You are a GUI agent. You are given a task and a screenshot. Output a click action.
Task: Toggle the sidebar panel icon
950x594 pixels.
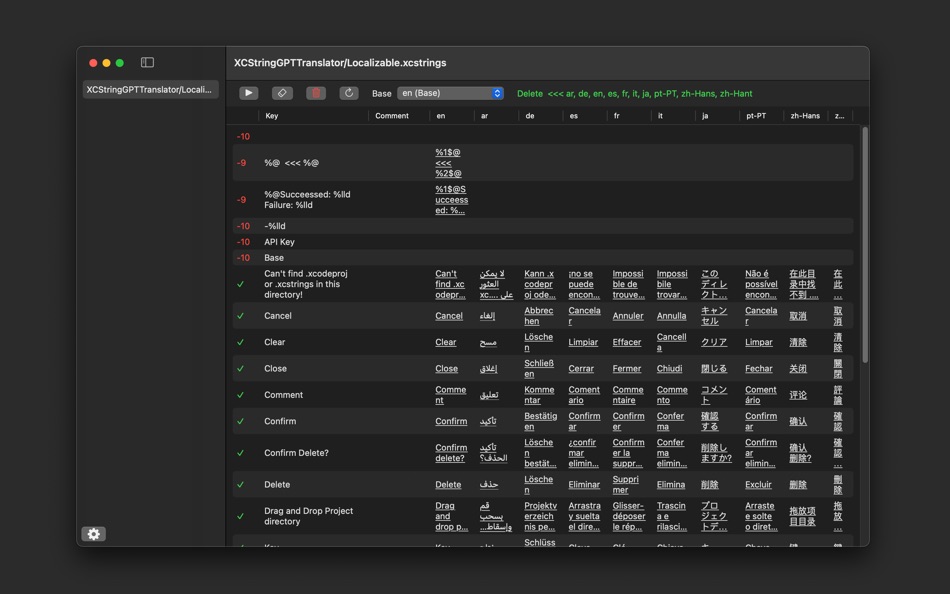pyautogui.click(x=147, y=62)
